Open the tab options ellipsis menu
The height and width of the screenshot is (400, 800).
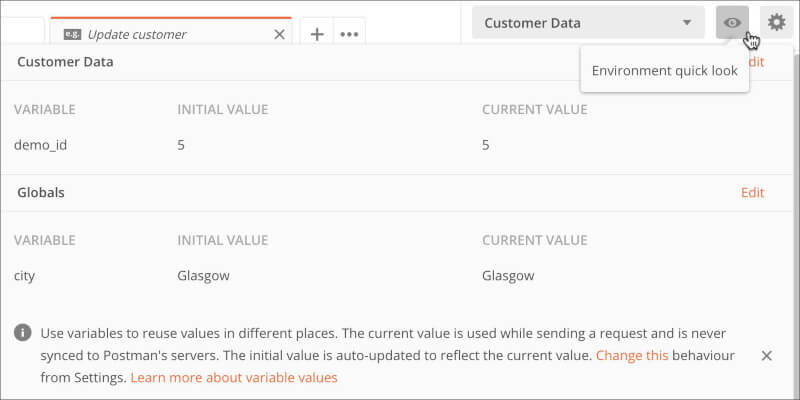click(349, 34)
